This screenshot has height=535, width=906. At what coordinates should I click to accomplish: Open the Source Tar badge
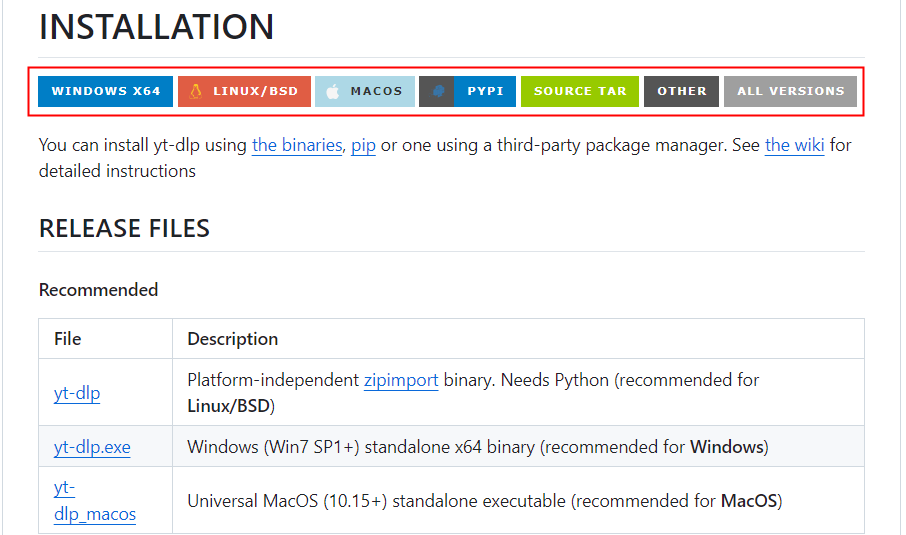click(580, 91)
